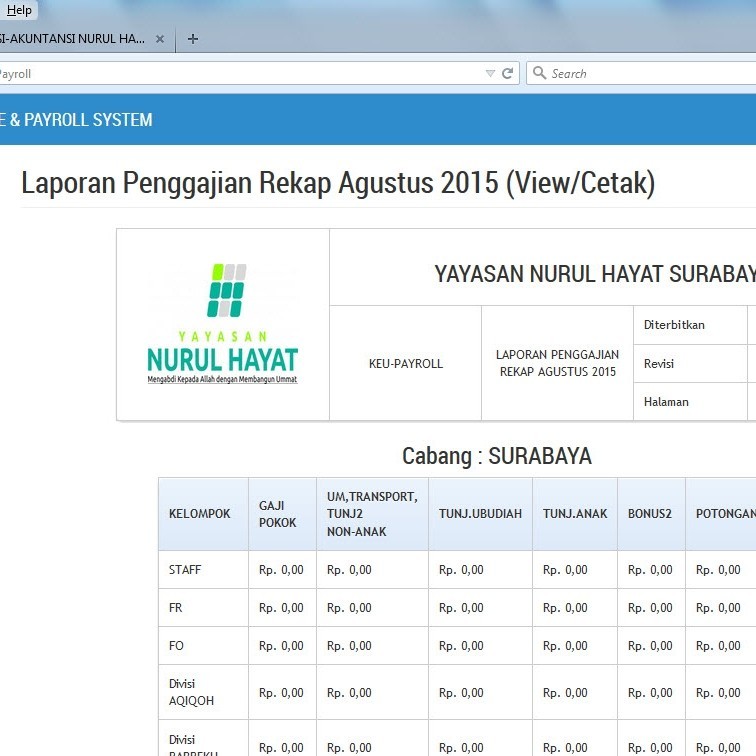Click STAFF row Tunj.Anak value

pyautogui.click(x=565, y=570)
